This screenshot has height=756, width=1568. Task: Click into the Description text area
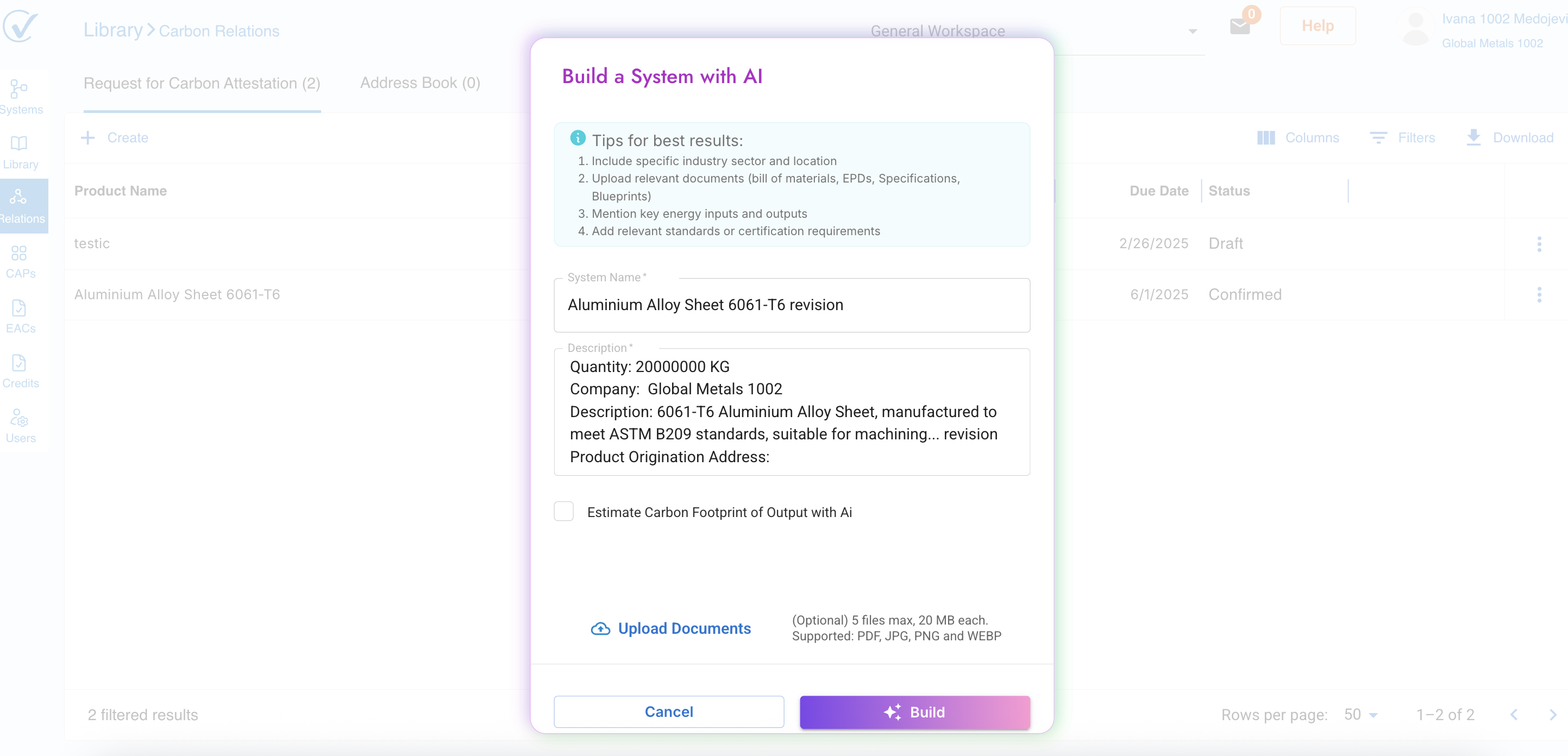[791, 412]
